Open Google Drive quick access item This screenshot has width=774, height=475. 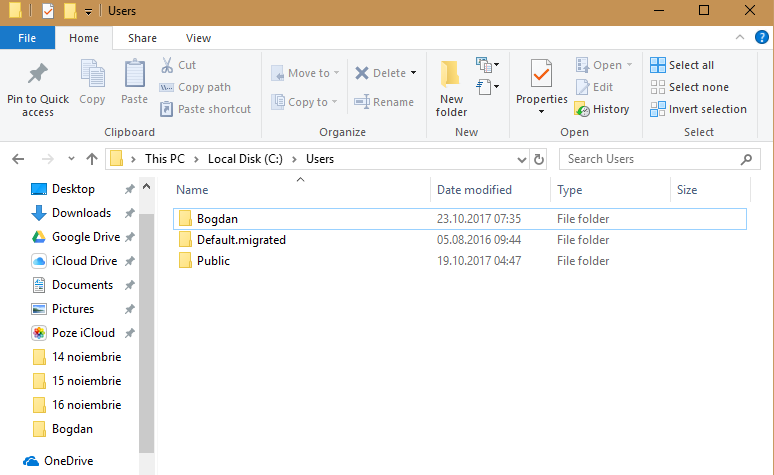[76, 237]
